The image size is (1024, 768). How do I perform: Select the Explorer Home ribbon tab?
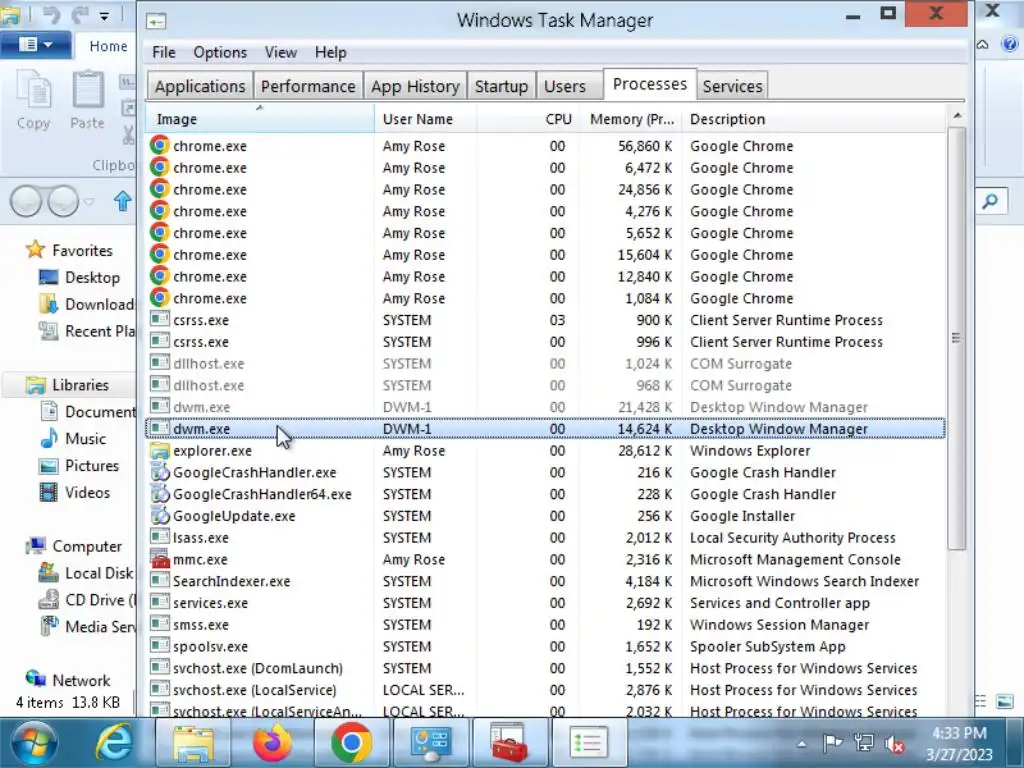pos(108,46)
